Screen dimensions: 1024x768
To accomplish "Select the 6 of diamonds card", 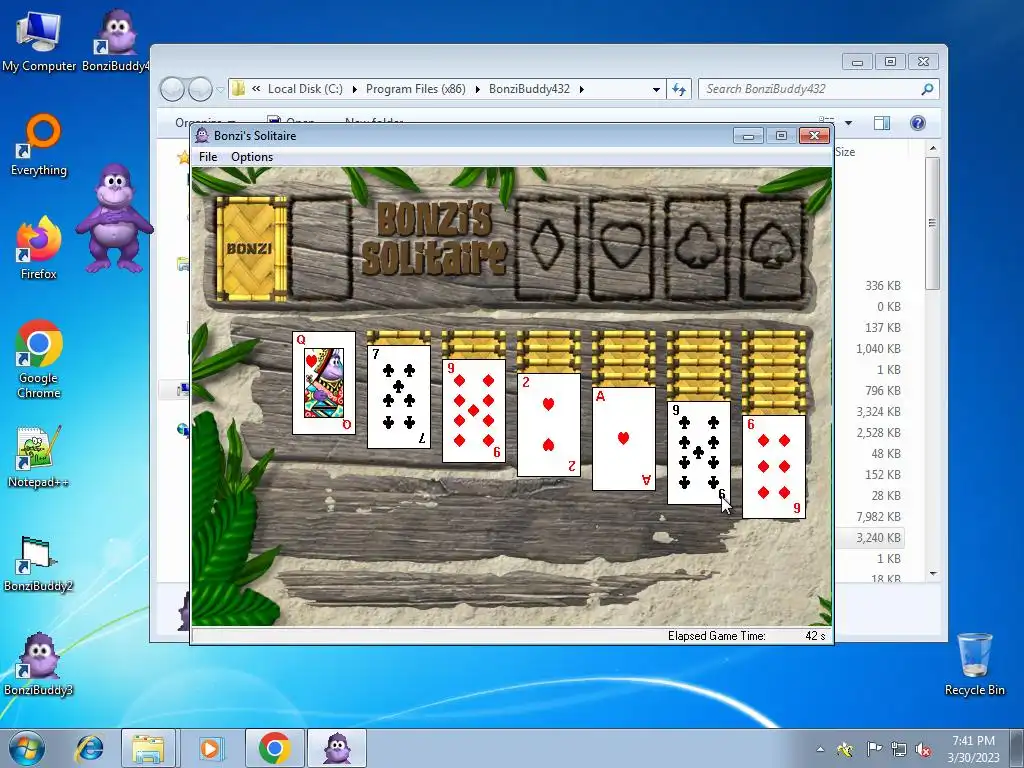I will pos(774,467).
